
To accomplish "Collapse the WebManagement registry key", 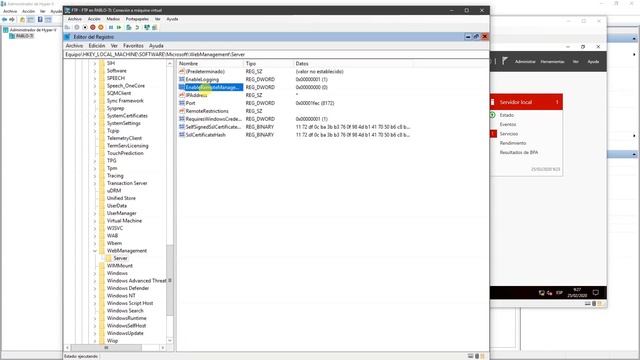I will pos(95,251).
